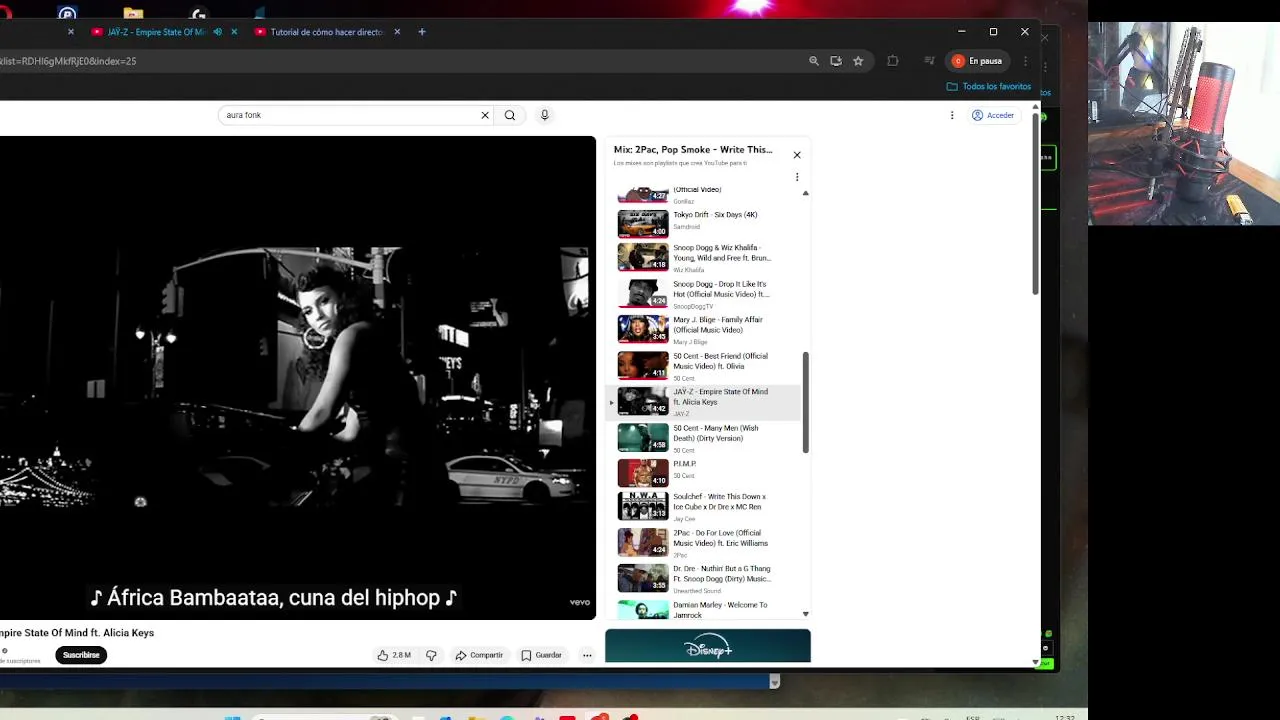Open the Many Men video thumbnail
This screenshot has width=1280, height=720.
[643, 437]
